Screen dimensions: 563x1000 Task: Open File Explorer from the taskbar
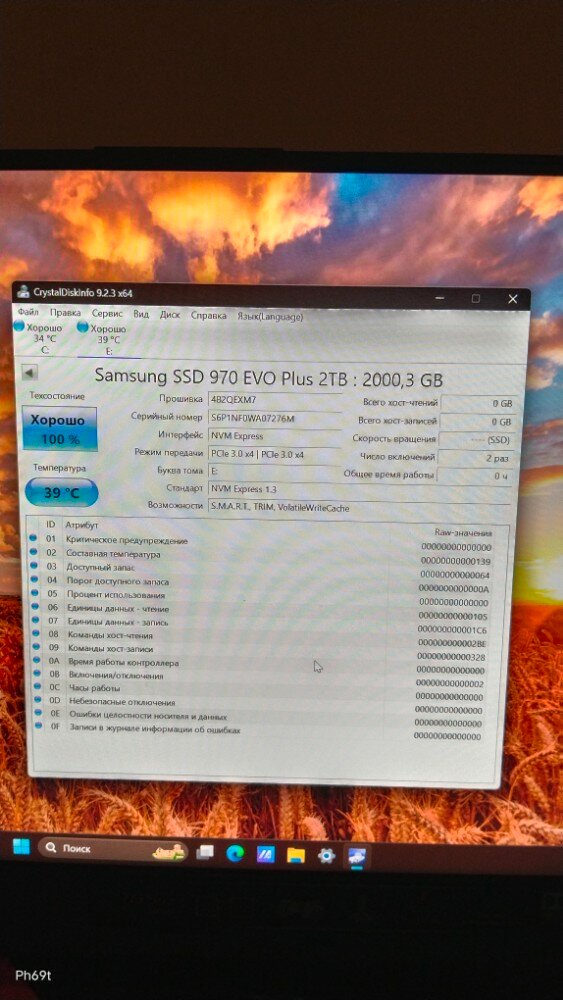coord(296,855)
